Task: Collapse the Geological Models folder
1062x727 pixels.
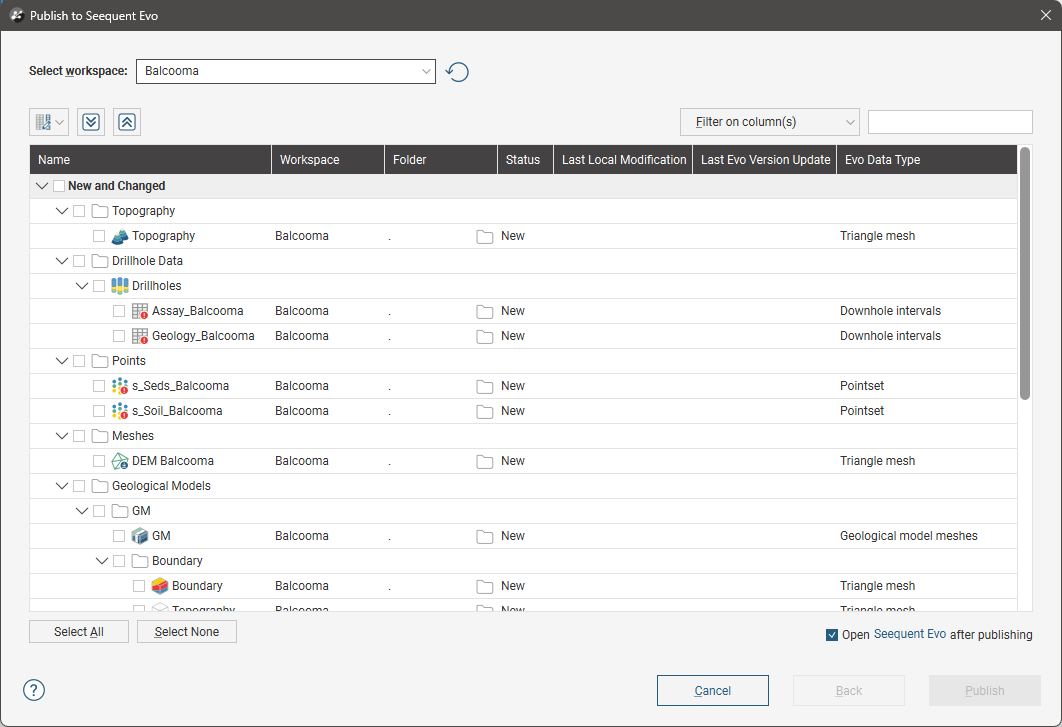Action: point(62,486)
